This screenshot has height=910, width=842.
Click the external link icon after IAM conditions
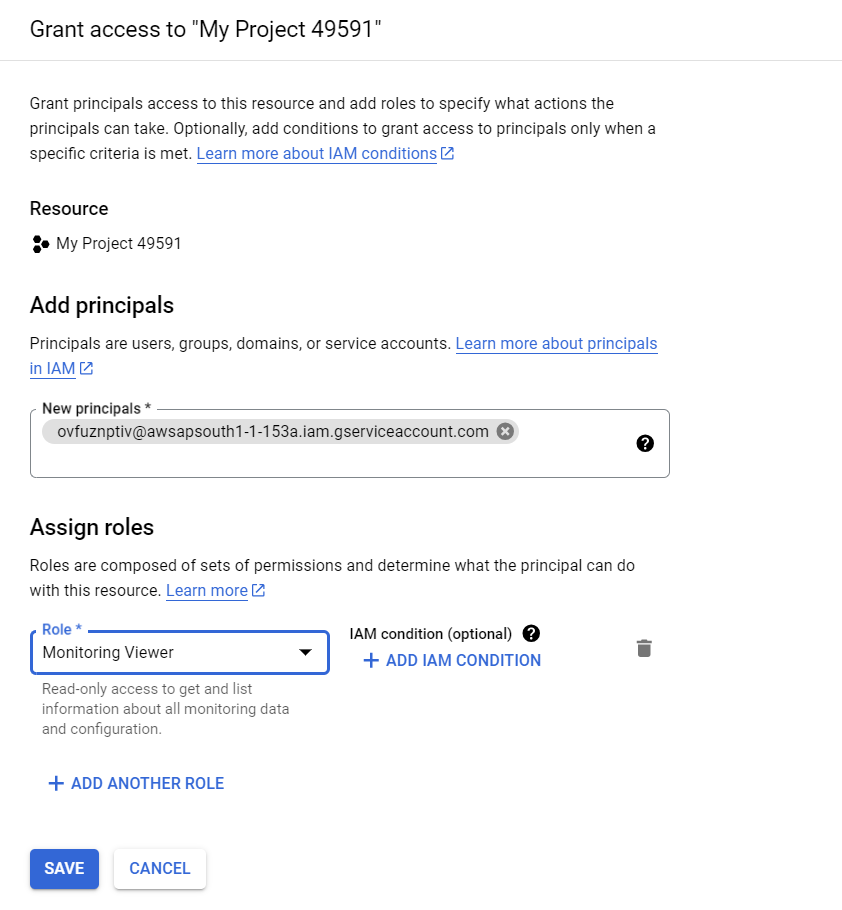[447, 153]
